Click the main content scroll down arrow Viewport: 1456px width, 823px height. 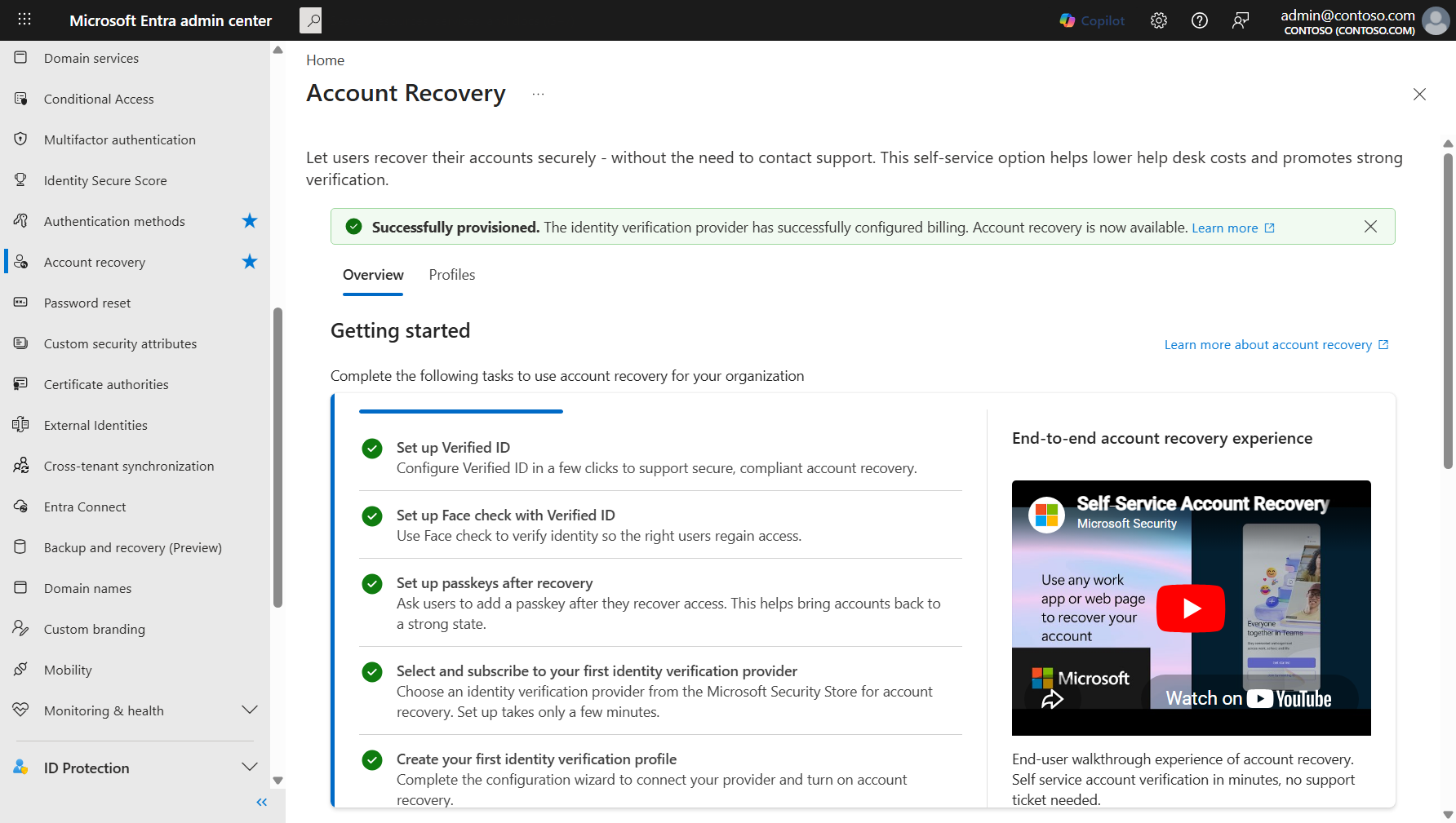pos(1448,814)
